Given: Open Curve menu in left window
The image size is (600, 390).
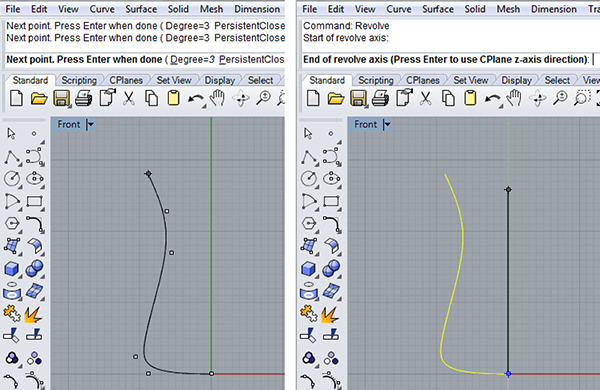Looking at the screenshot, I should coord(102,9).
